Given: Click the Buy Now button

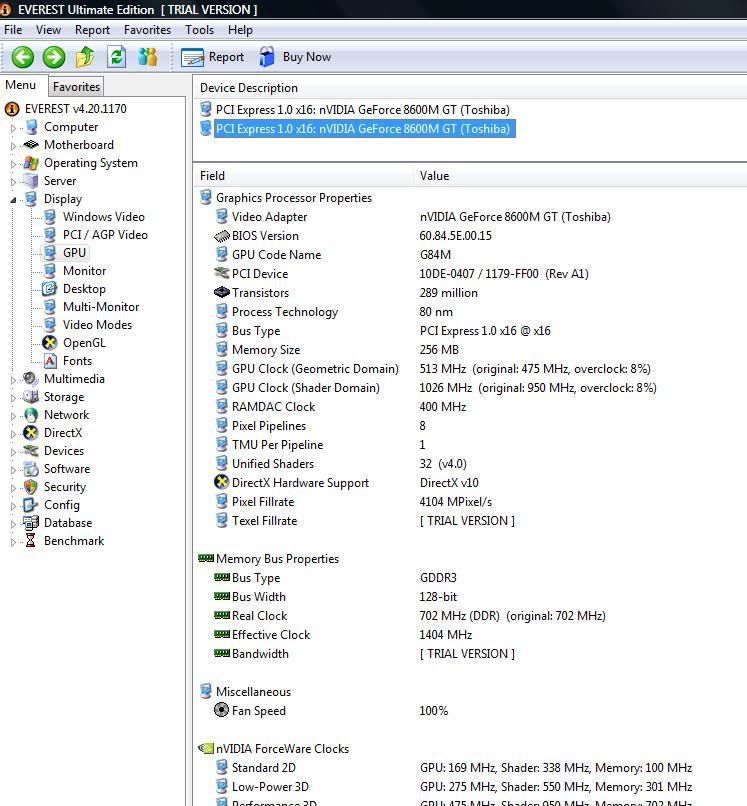Looking at the screenshot, I should tap(295, 57).
